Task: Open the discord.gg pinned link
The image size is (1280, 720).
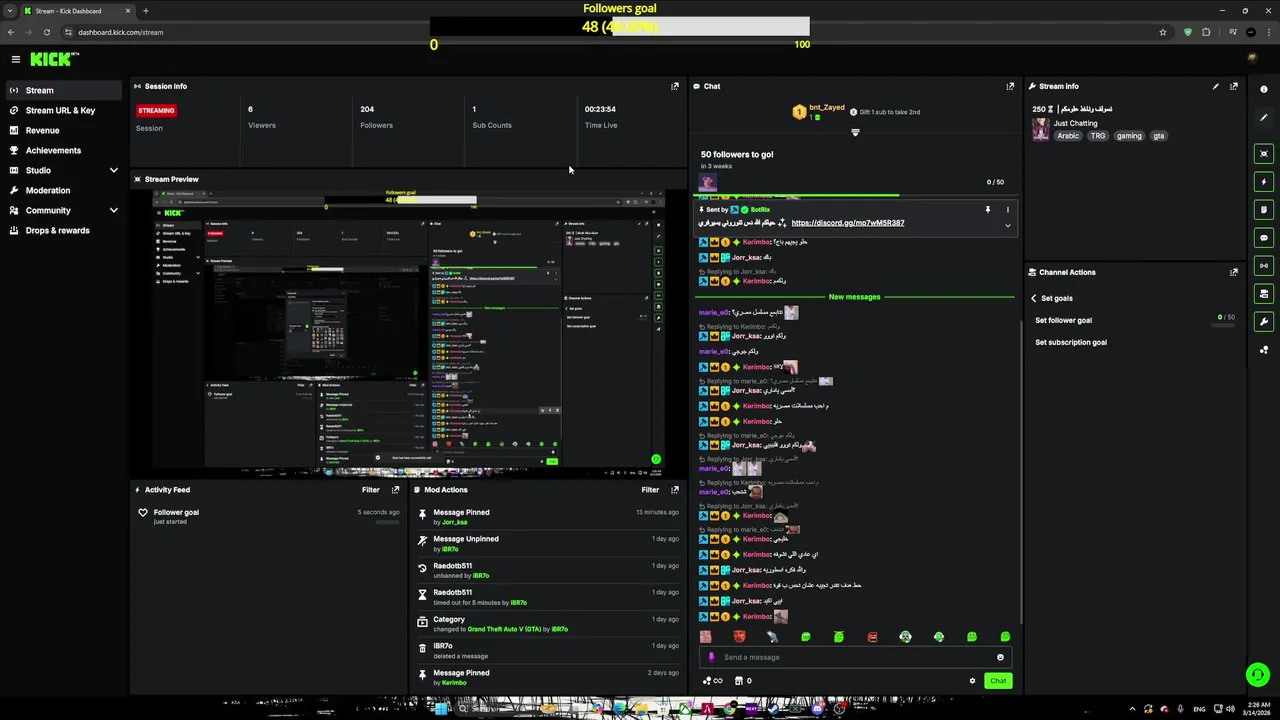Action: [847, 223]
